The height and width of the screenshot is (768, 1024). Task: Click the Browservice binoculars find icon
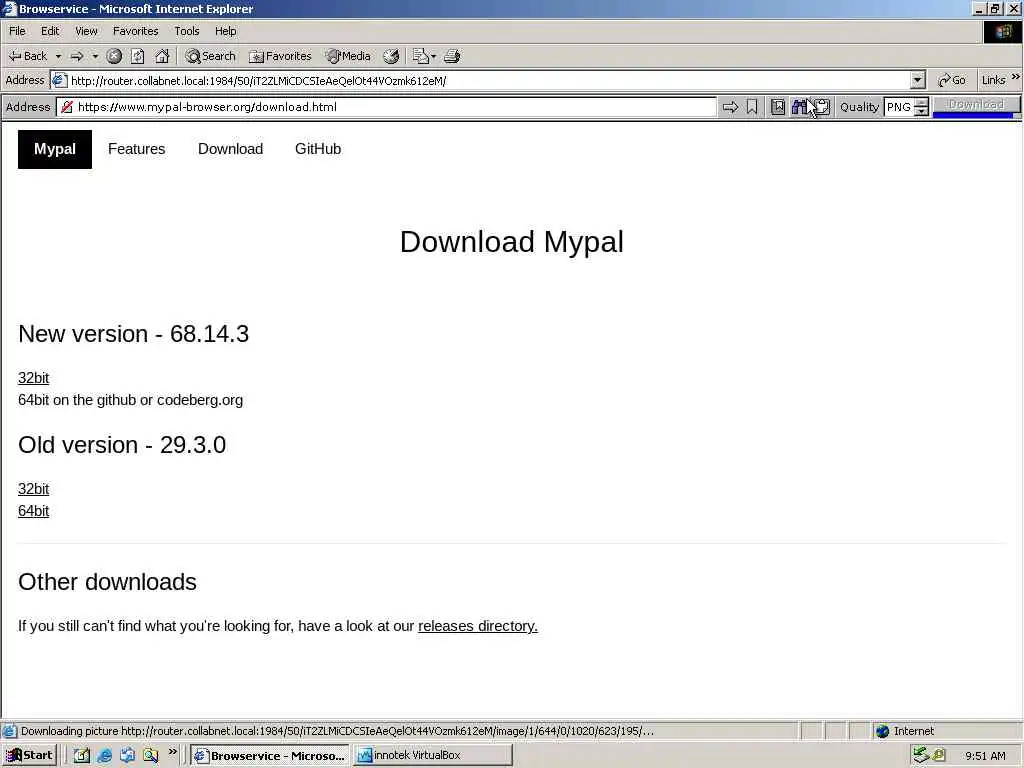[800, 107]
